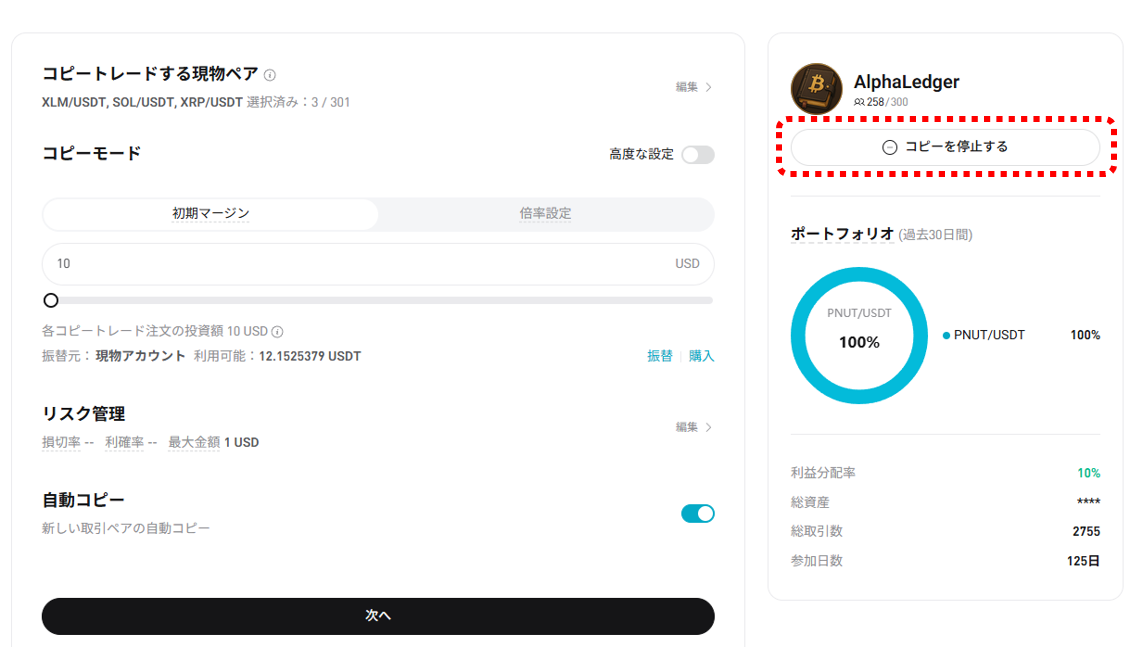Click info icon next to 投資額 10 USD
This screenshot has width=1140, height=648.
(x=277, y=332)
